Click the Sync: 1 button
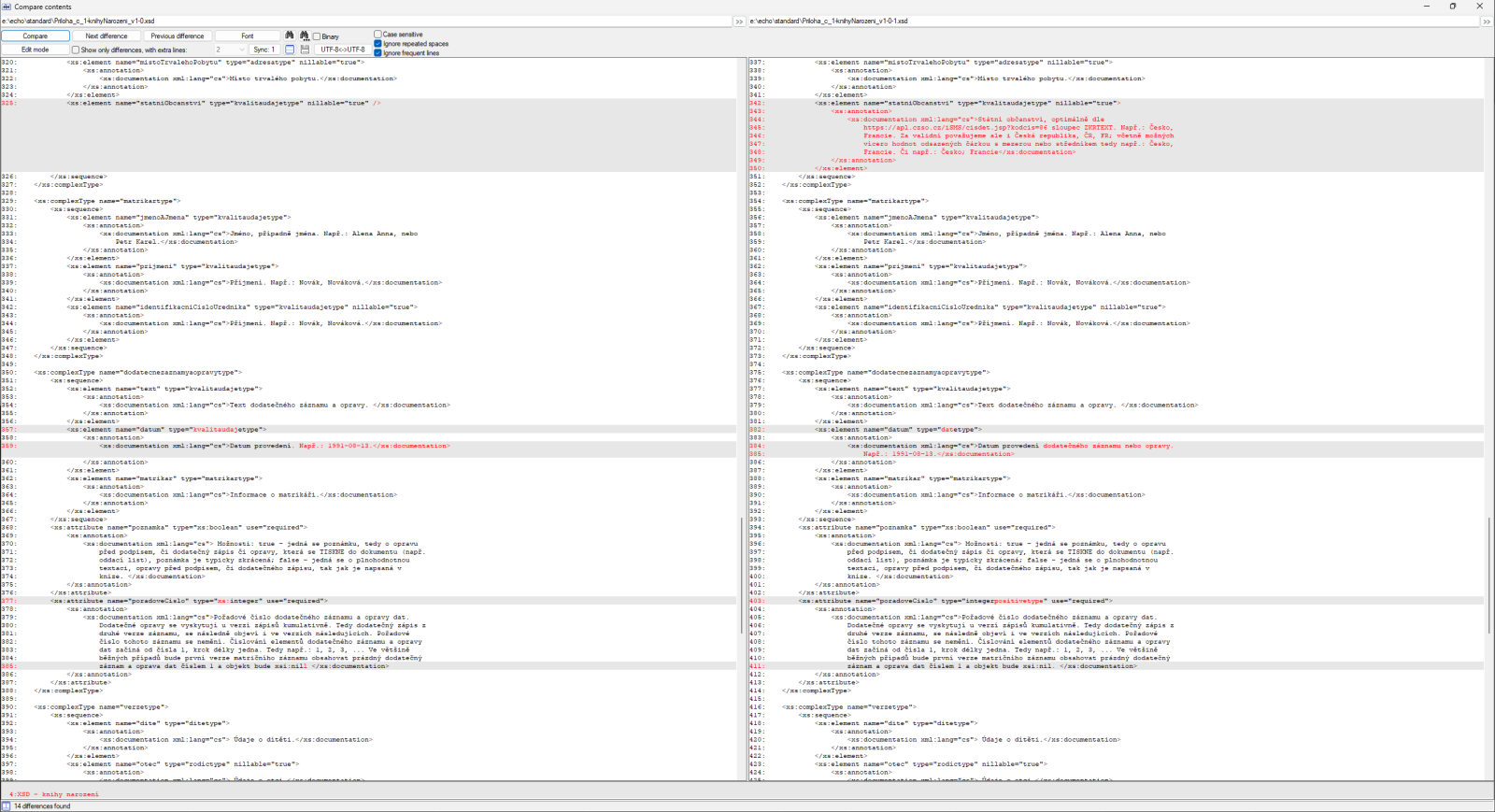The image size is (1495, 812). click(x=264, y=50)
